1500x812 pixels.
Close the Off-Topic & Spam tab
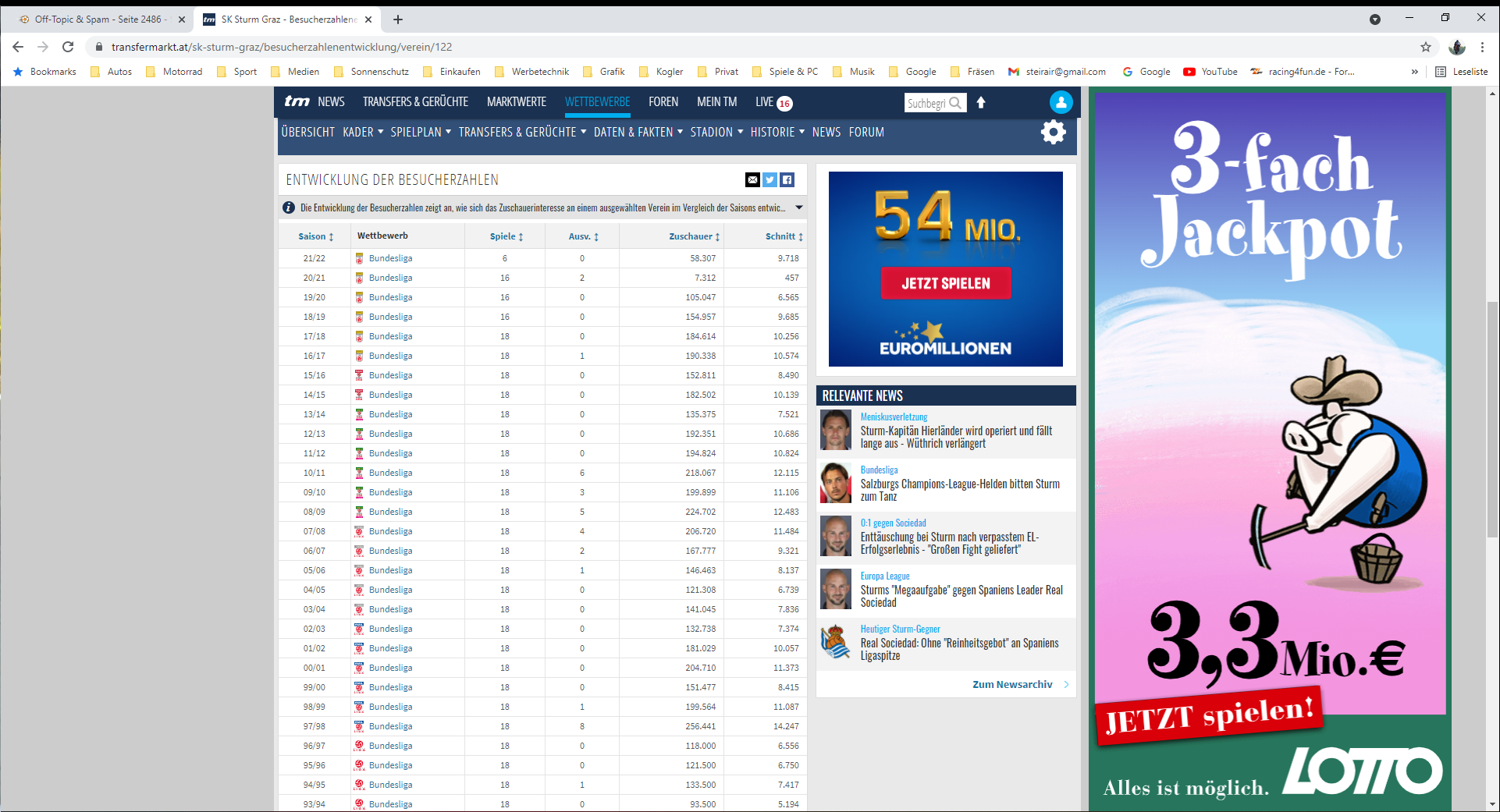[182, 20]
